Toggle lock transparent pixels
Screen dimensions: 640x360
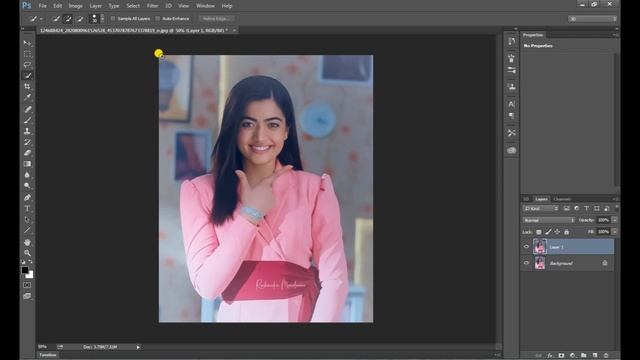click(539, 232)
